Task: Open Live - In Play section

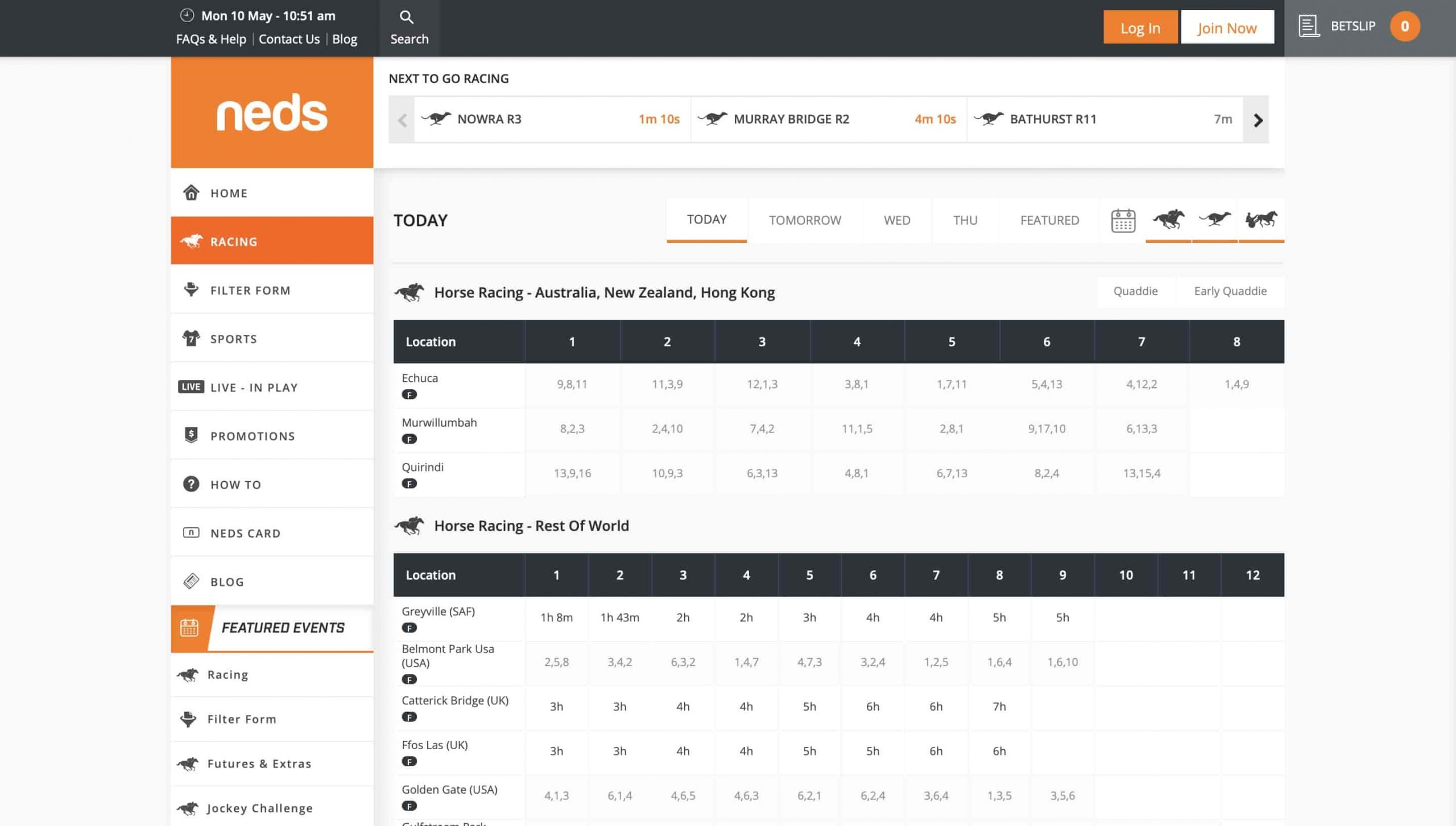Action: (x=272, y=387)
